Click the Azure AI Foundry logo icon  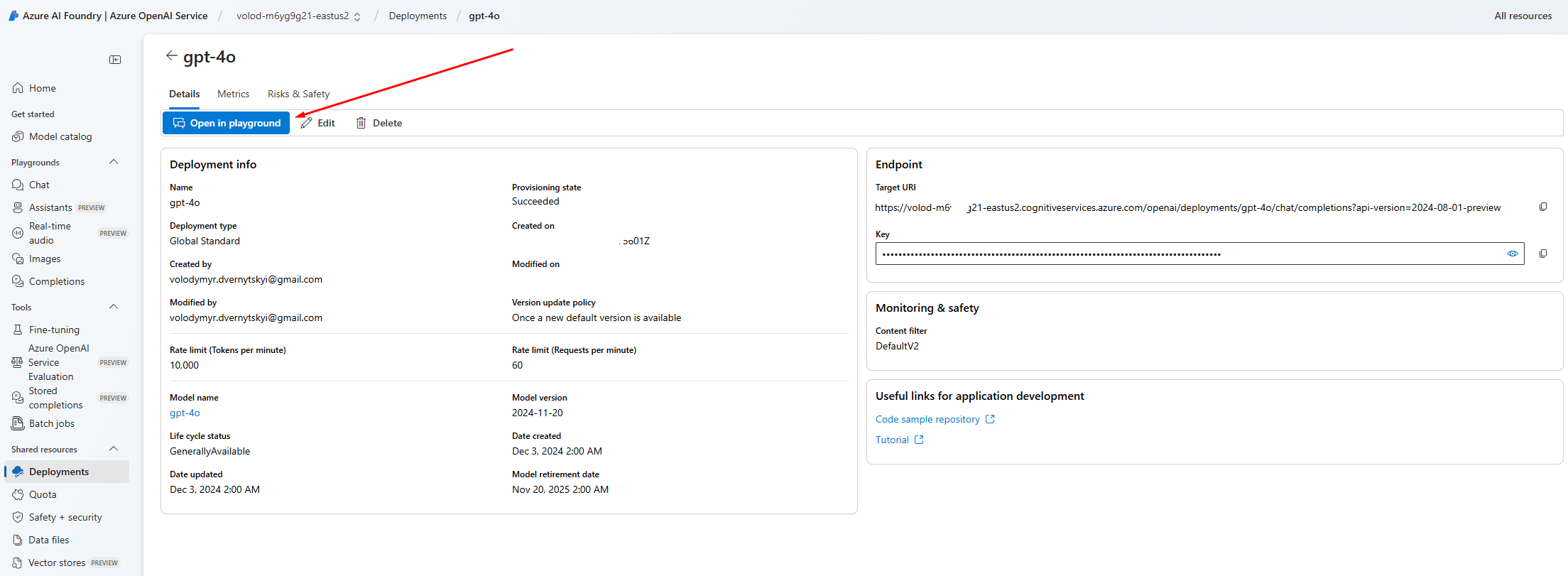click(x=13, y=16)
